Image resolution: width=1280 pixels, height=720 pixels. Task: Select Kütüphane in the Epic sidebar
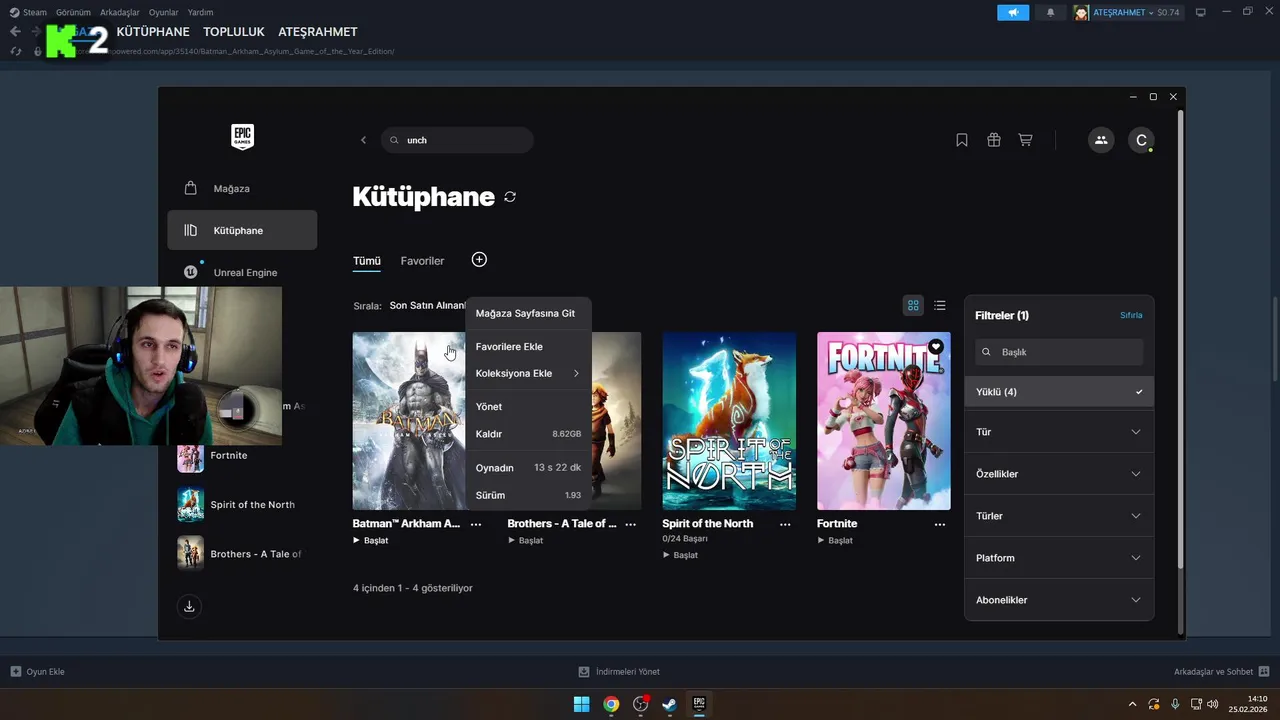[x=242, y=230]
